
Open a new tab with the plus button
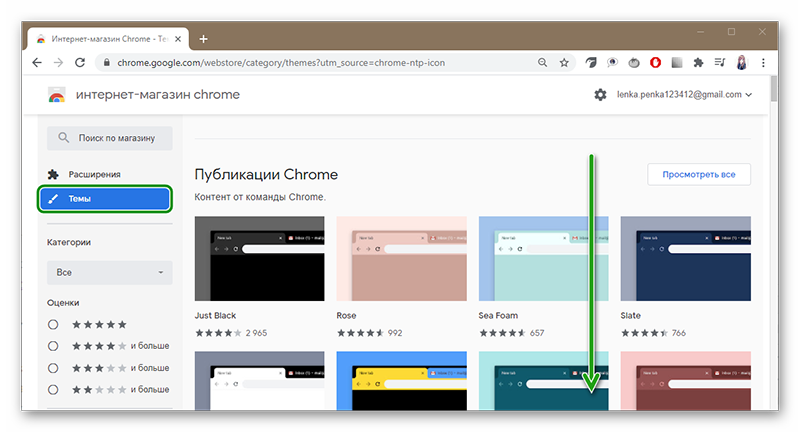[203, 39]
